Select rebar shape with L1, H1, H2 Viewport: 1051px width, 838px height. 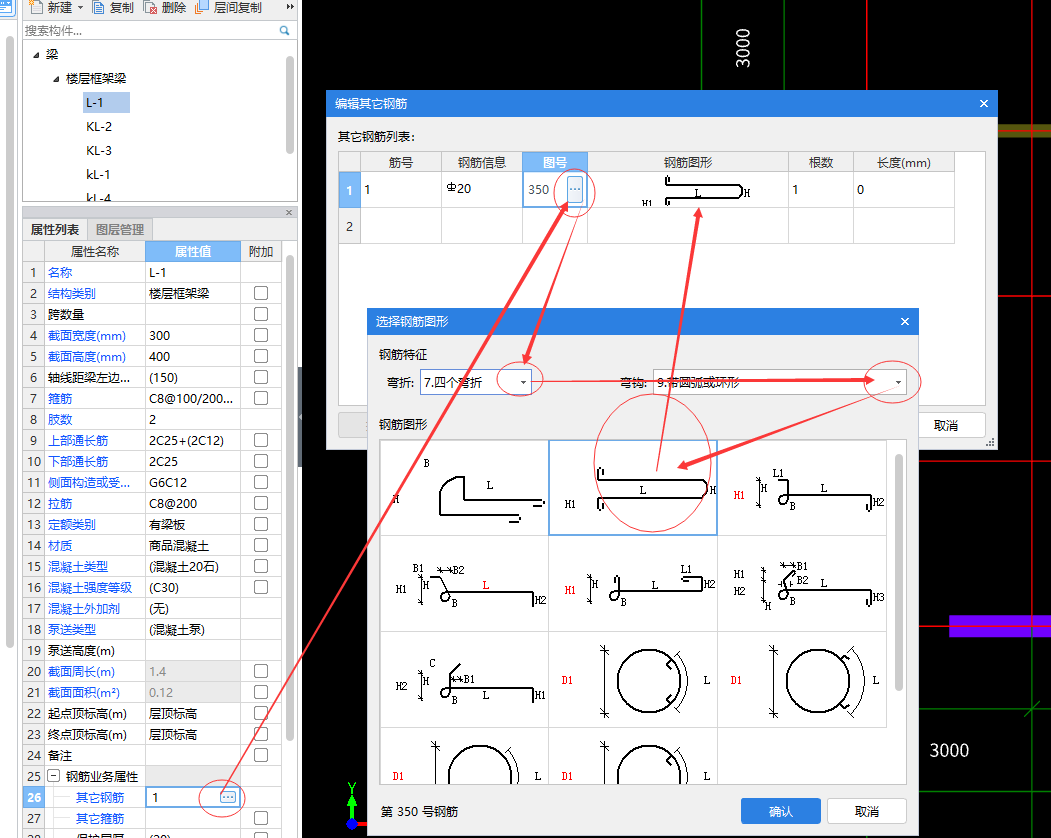802,487
